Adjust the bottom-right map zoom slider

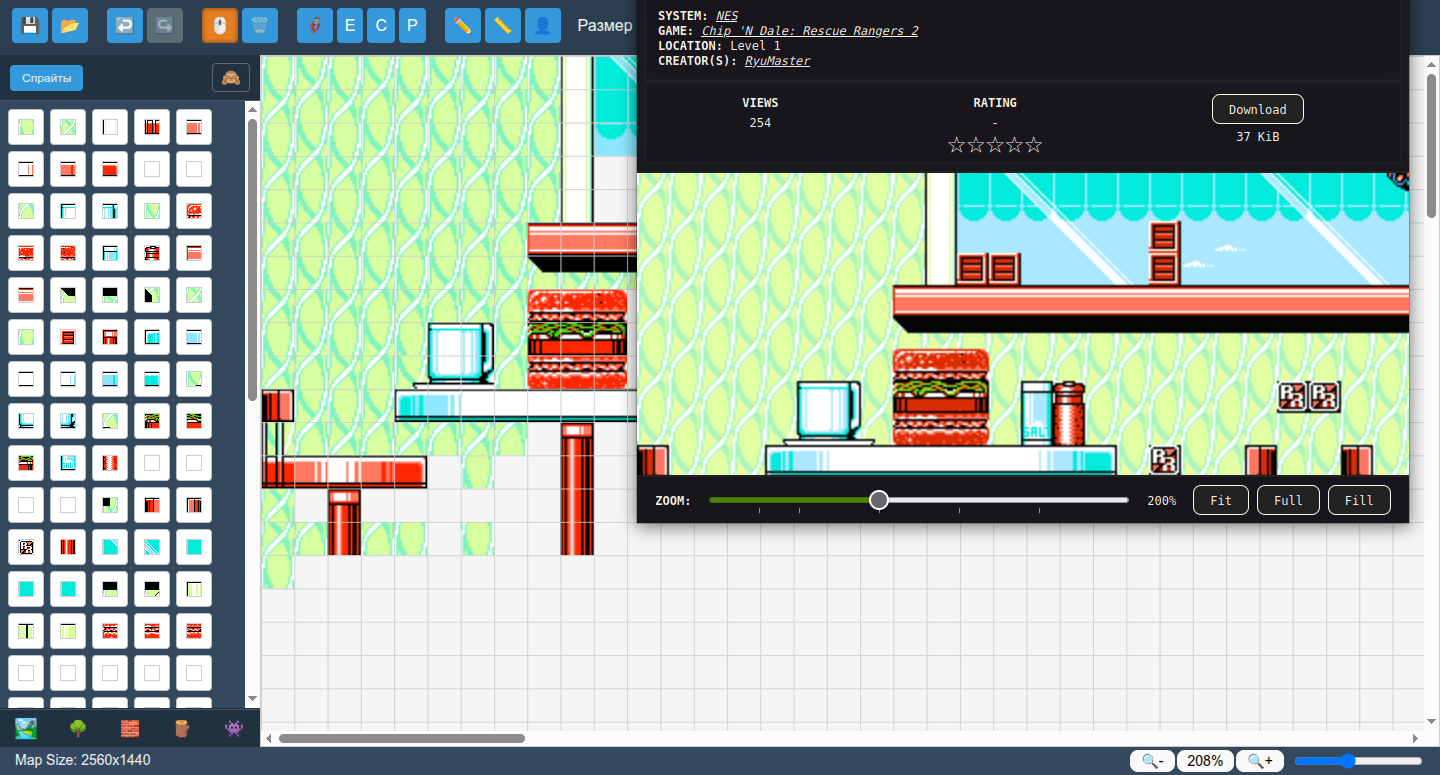click(x=1358, y=761)
